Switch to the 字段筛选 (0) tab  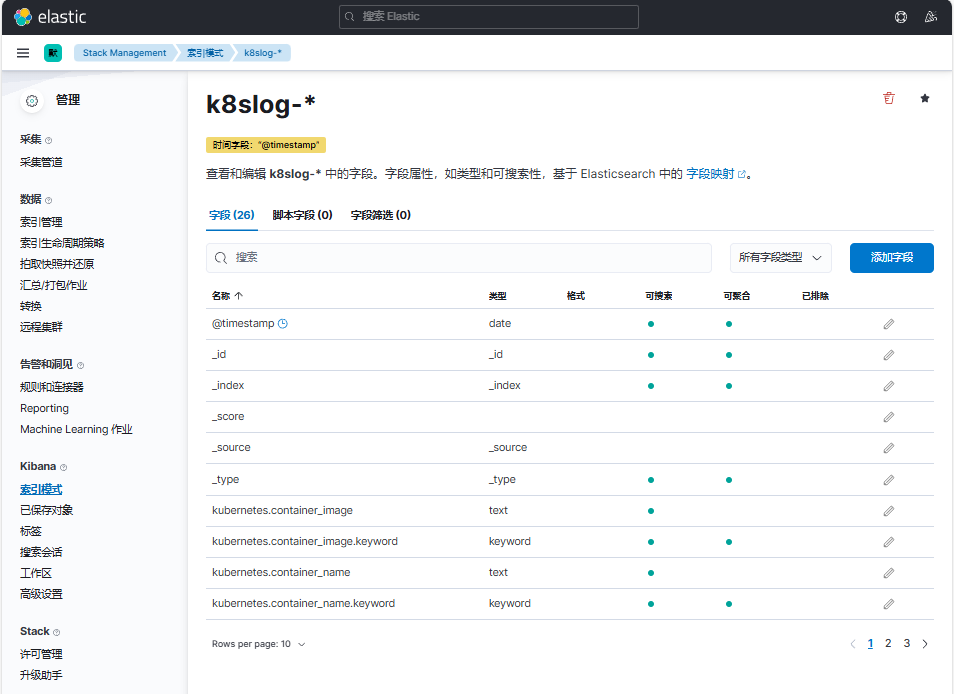click(381, 215)
